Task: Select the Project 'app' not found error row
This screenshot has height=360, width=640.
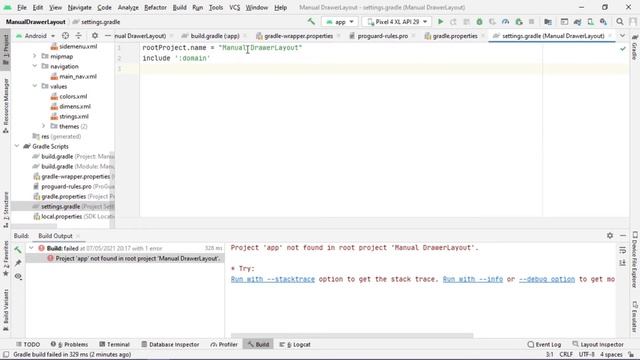Action: point(124,258)
